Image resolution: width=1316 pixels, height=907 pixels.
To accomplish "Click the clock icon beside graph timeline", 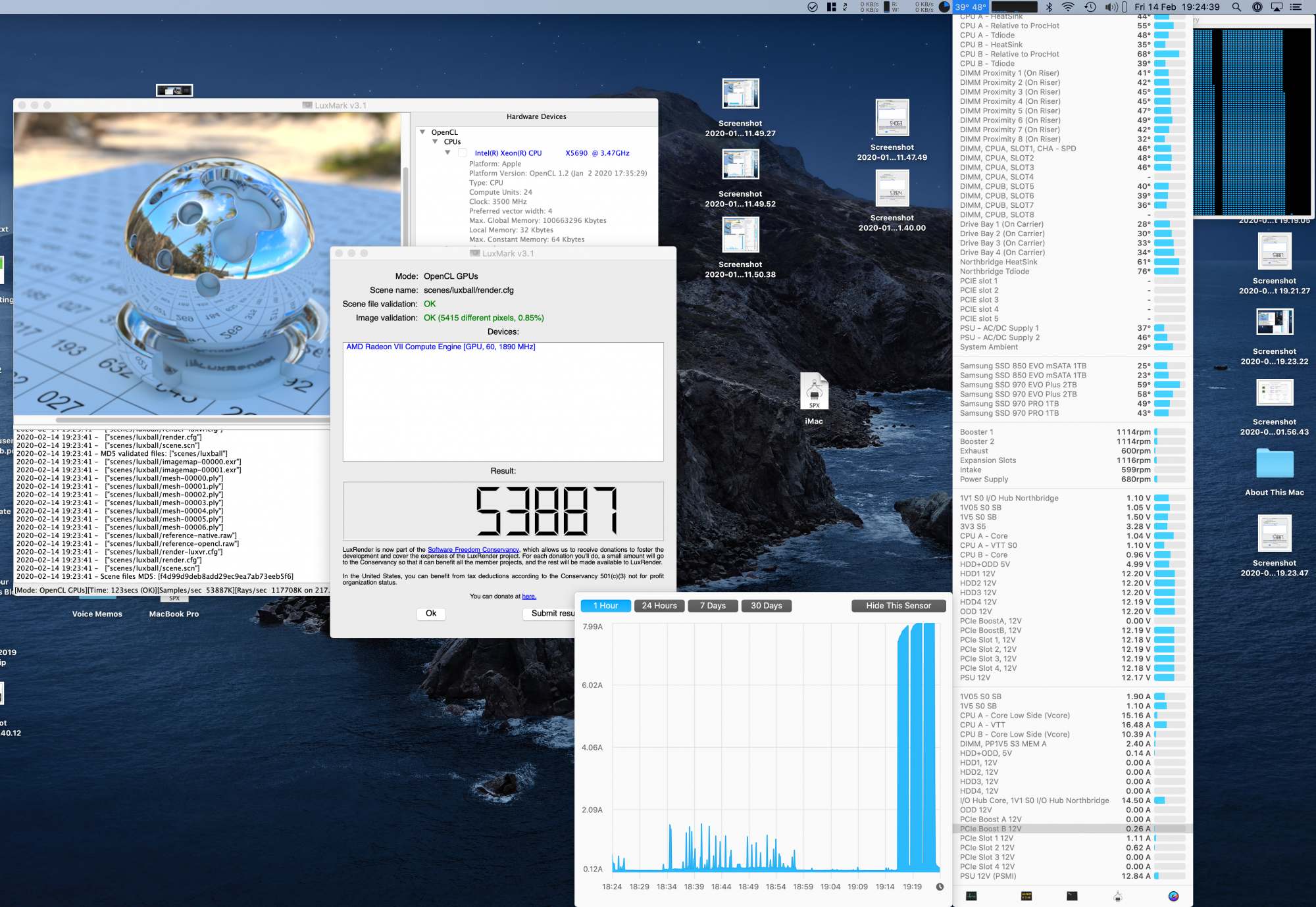I will click(x=940, y=887).
